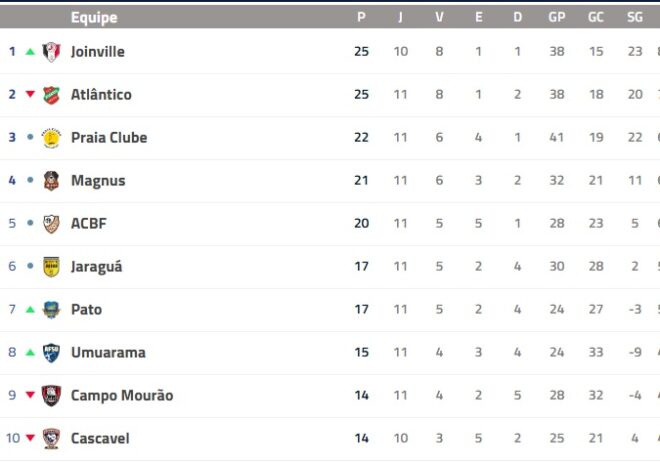Sort by the GP column header

pos(556,17)
